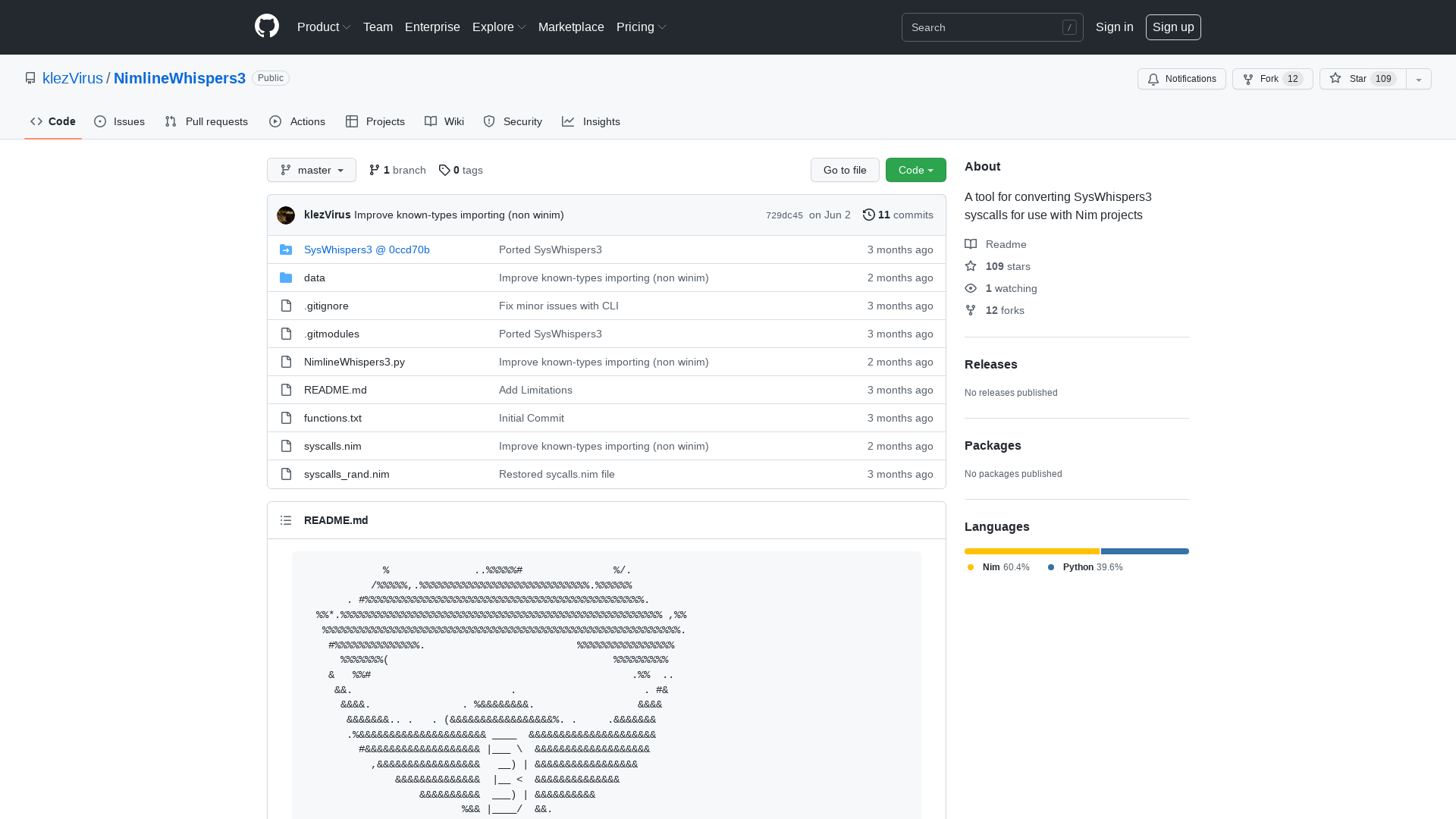
Task: Click the repository book icon beside klezVirus
Action: [x=30, y=78]
